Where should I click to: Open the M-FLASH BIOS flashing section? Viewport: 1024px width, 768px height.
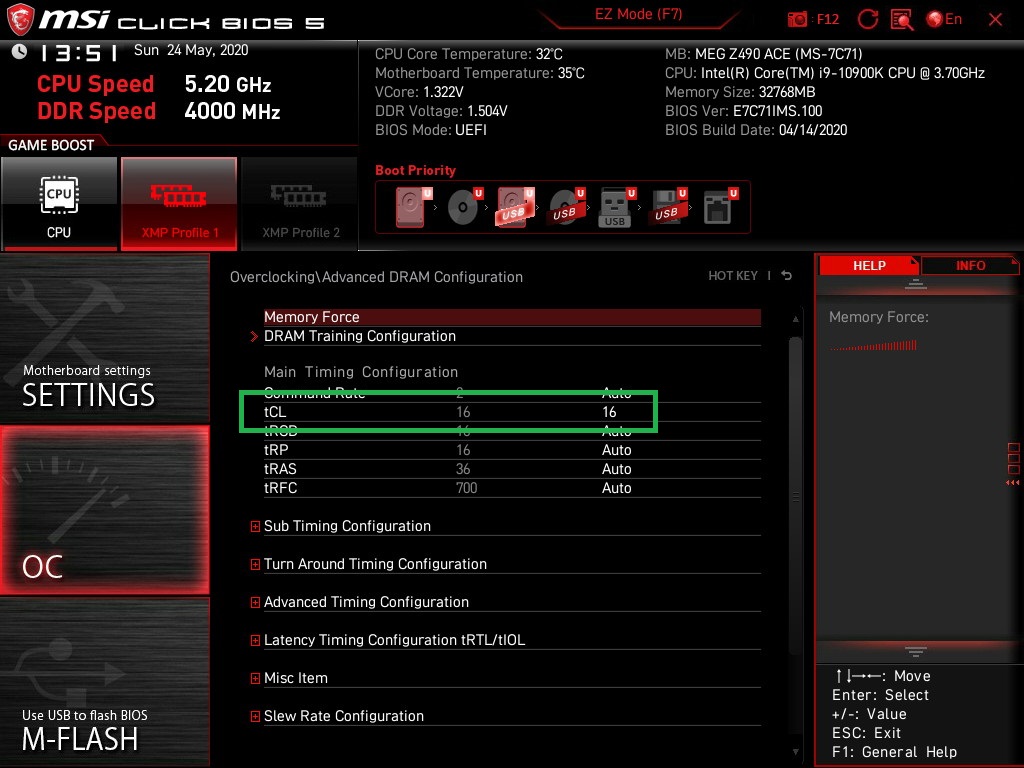click(104, 682)
